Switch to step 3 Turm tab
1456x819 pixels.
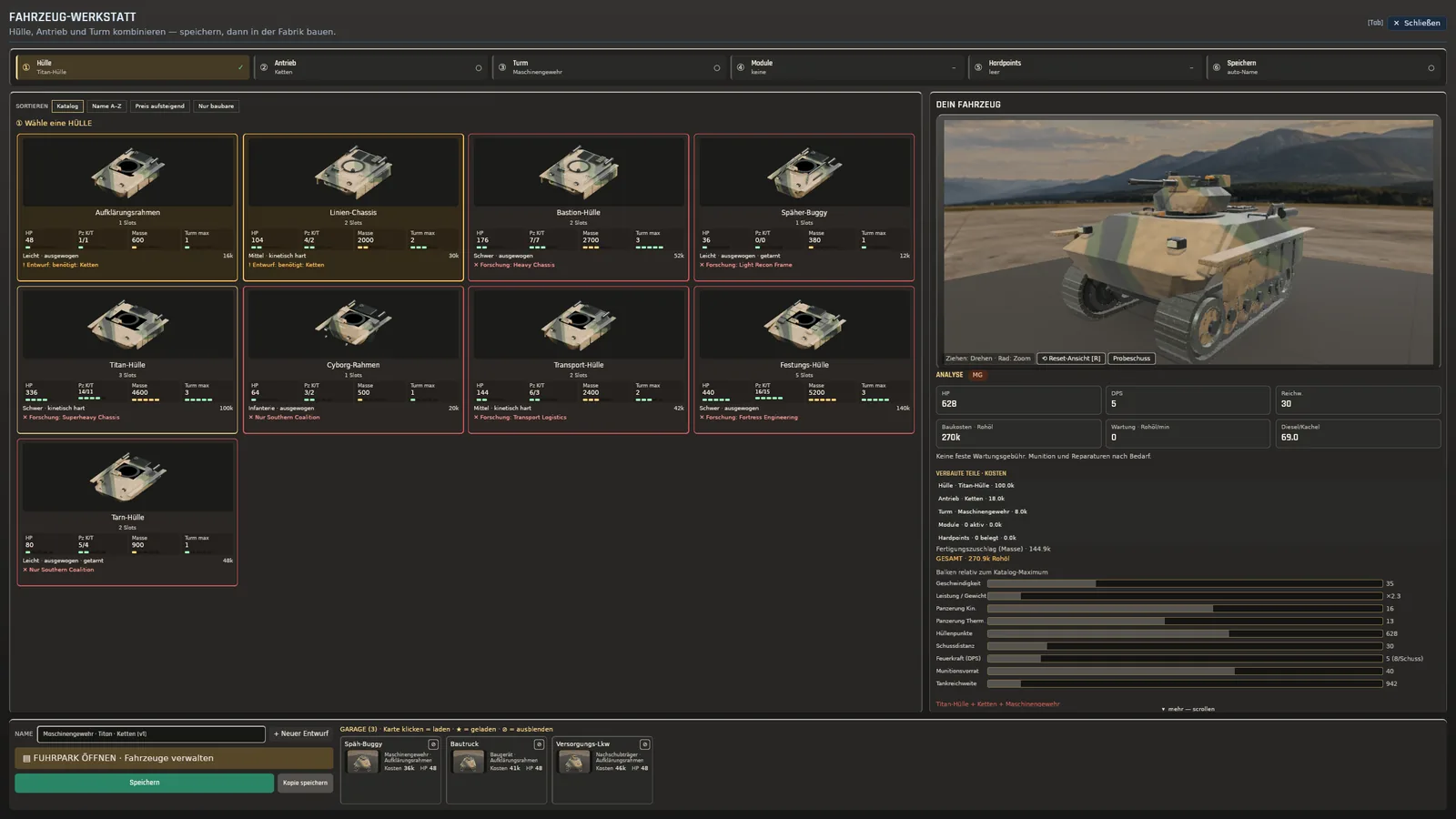610,67
